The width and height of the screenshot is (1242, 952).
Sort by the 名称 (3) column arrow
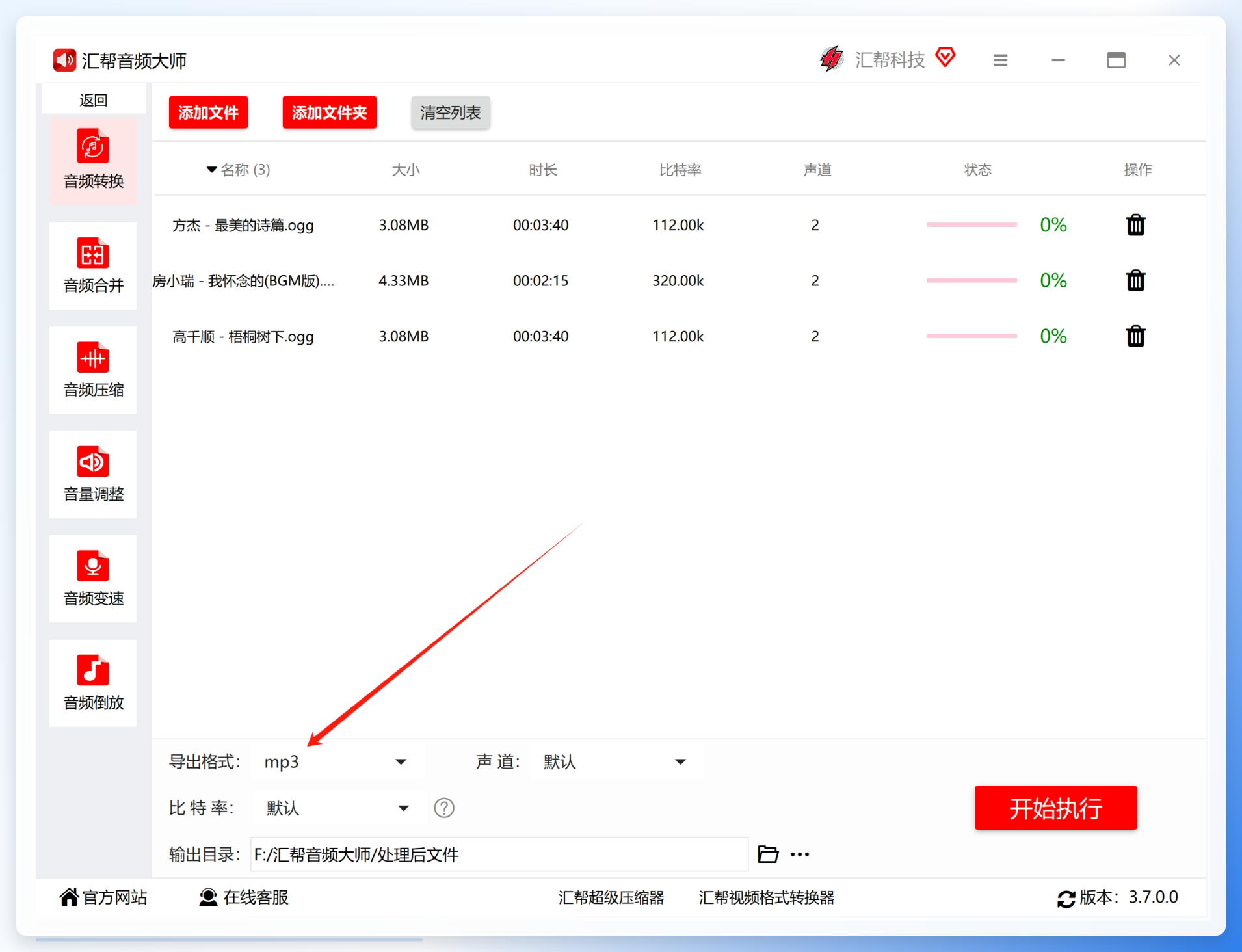pos(211,170)
